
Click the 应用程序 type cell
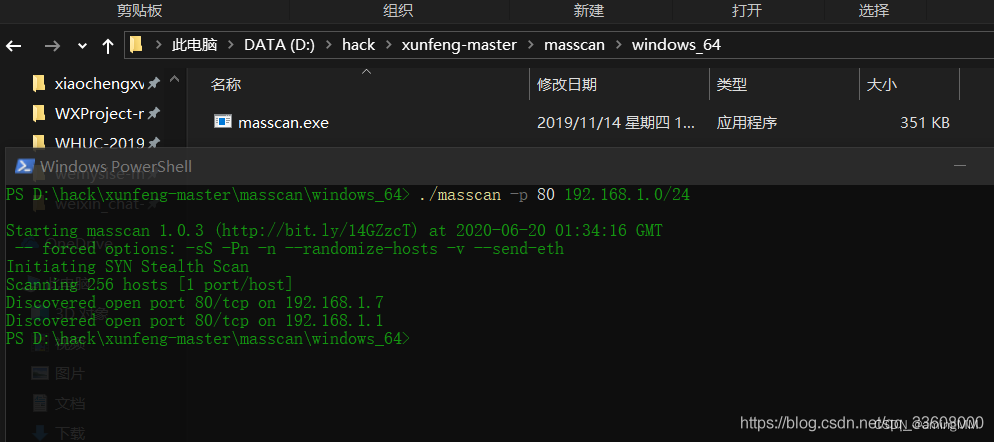coord(747,122)
